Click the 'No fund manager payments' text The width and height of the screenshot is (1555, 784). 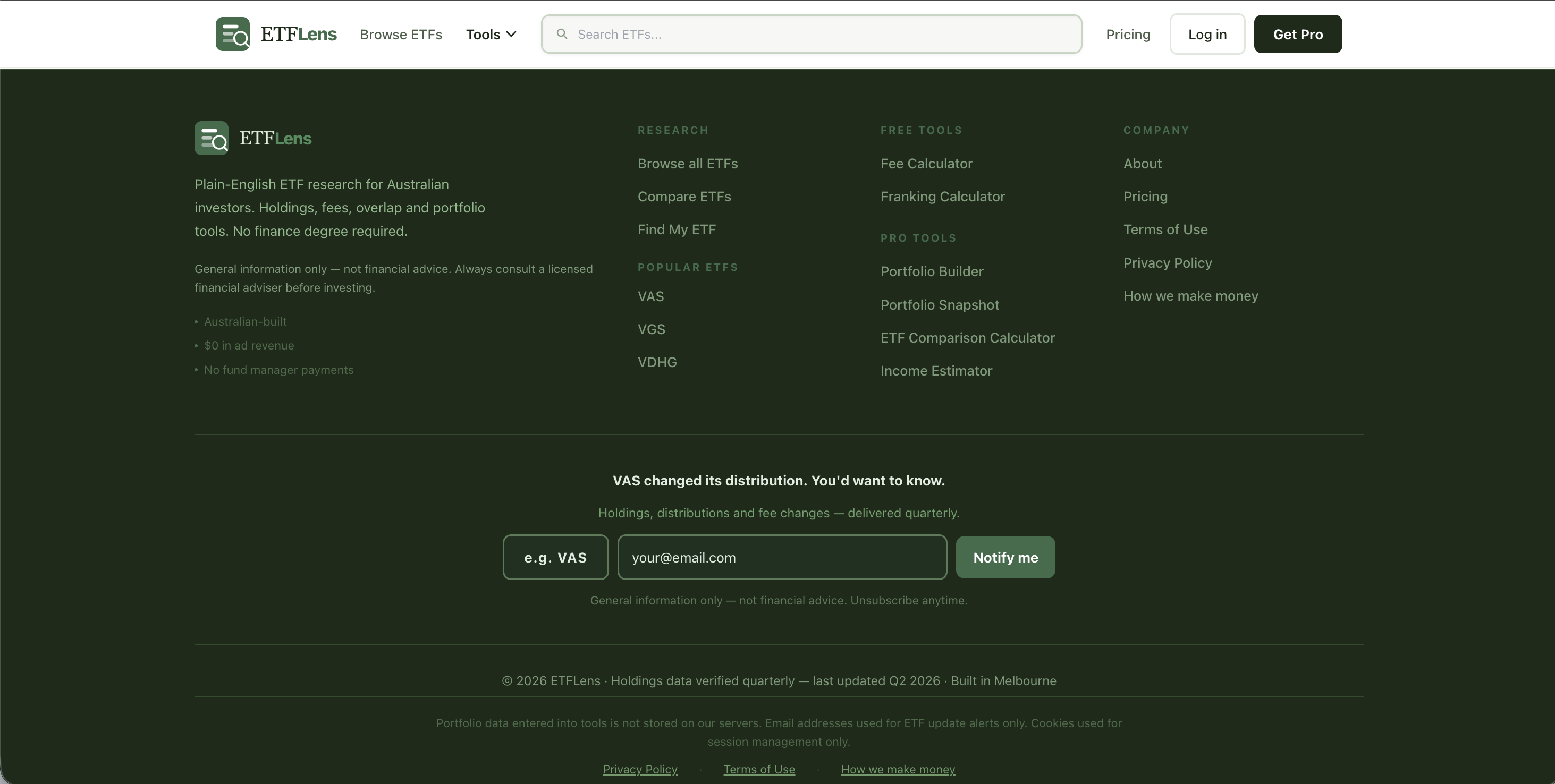pos(278,370)
